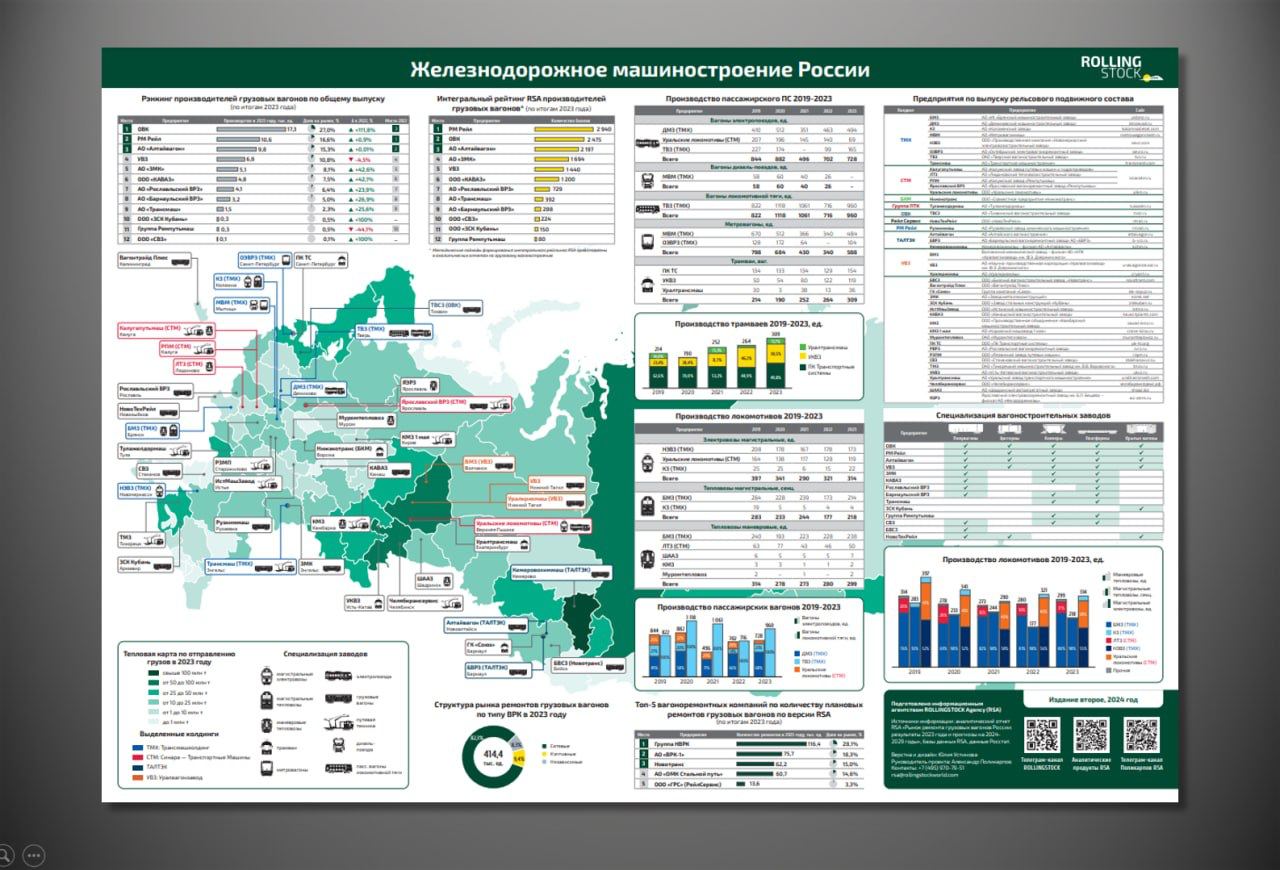Click the freight wagons icon in legend

[x=337, y=698]
